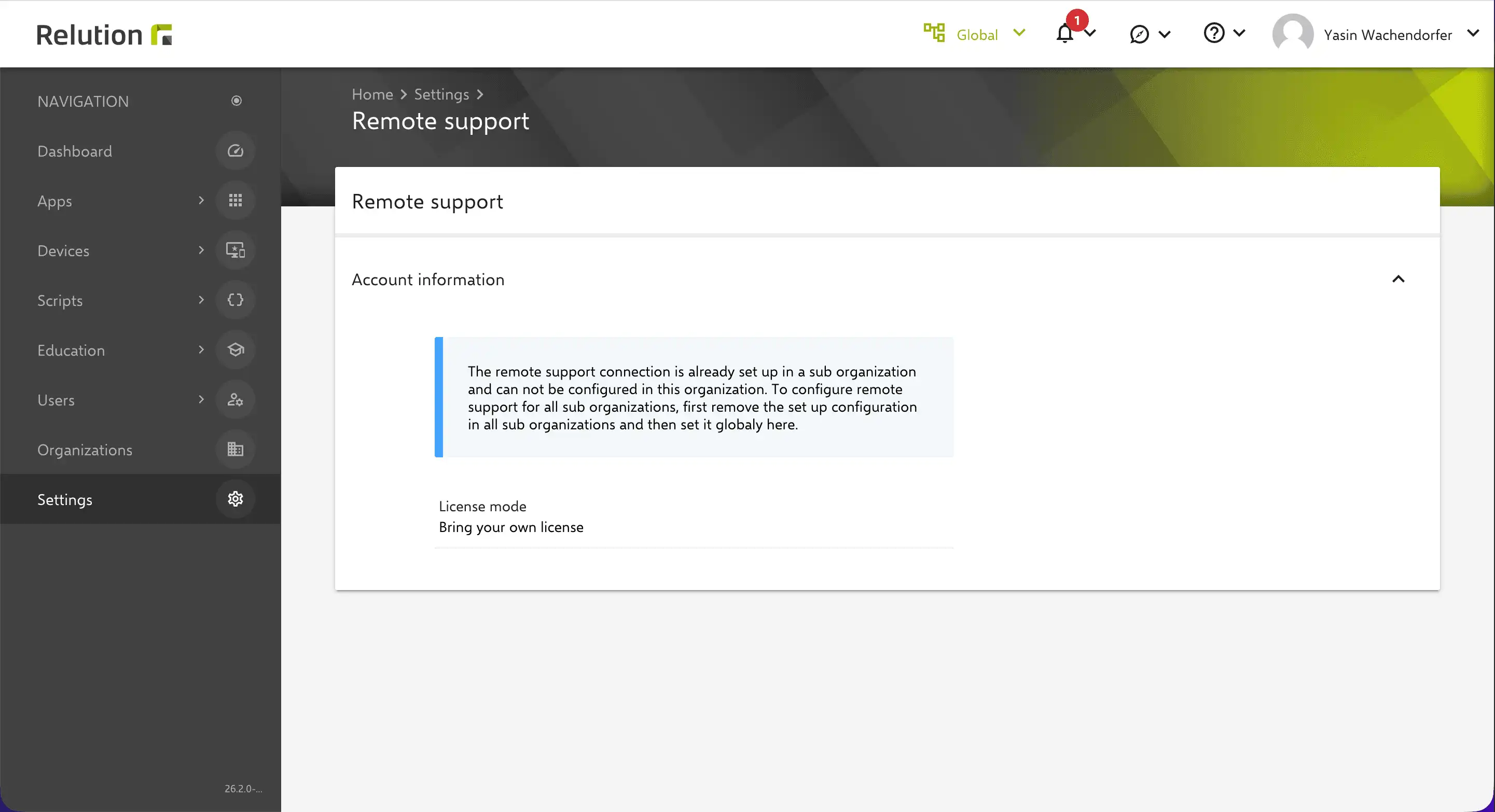The image size is (1495, 812).
Task: Open the Organizations building icon
Action: click(x=236, y=449)
